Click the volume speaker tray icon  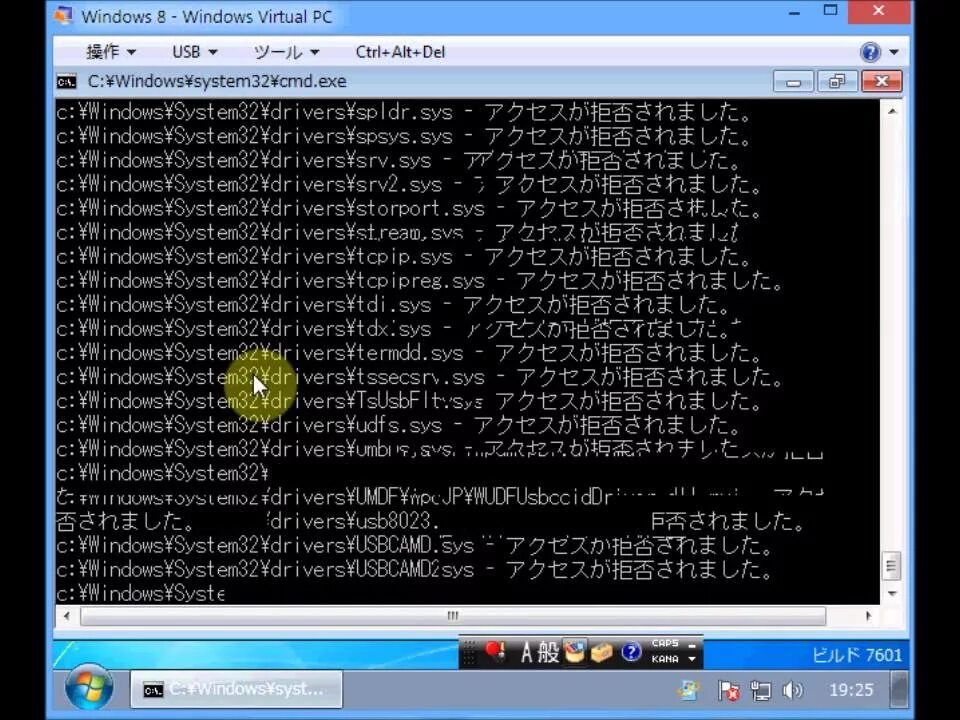(792, 691)
